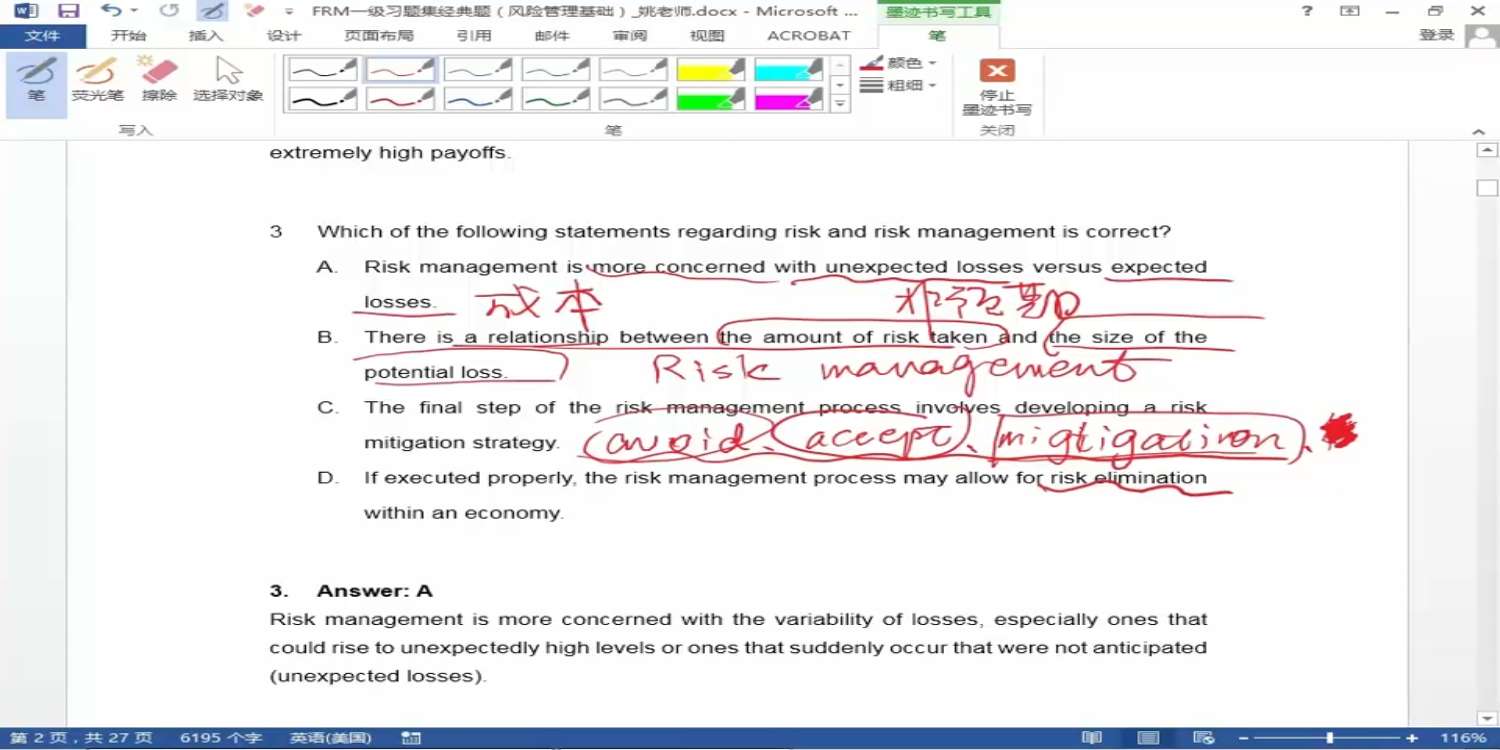The image size is (1500, 750).
Task: Open Word Help question mark icon
Action: [1307, 11]
